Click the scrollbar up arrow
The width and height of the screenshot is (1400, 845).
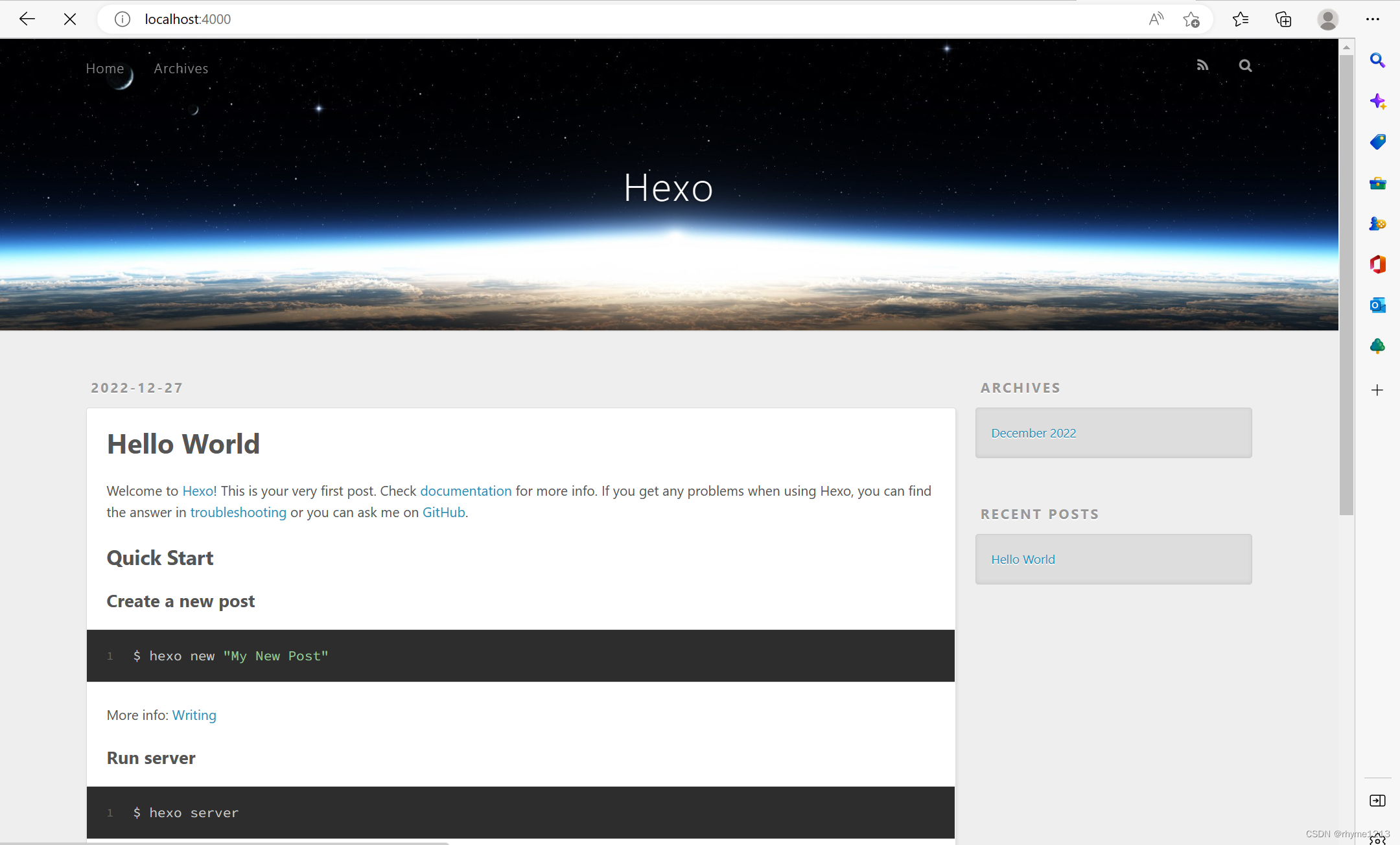(x=1346, y=47)
